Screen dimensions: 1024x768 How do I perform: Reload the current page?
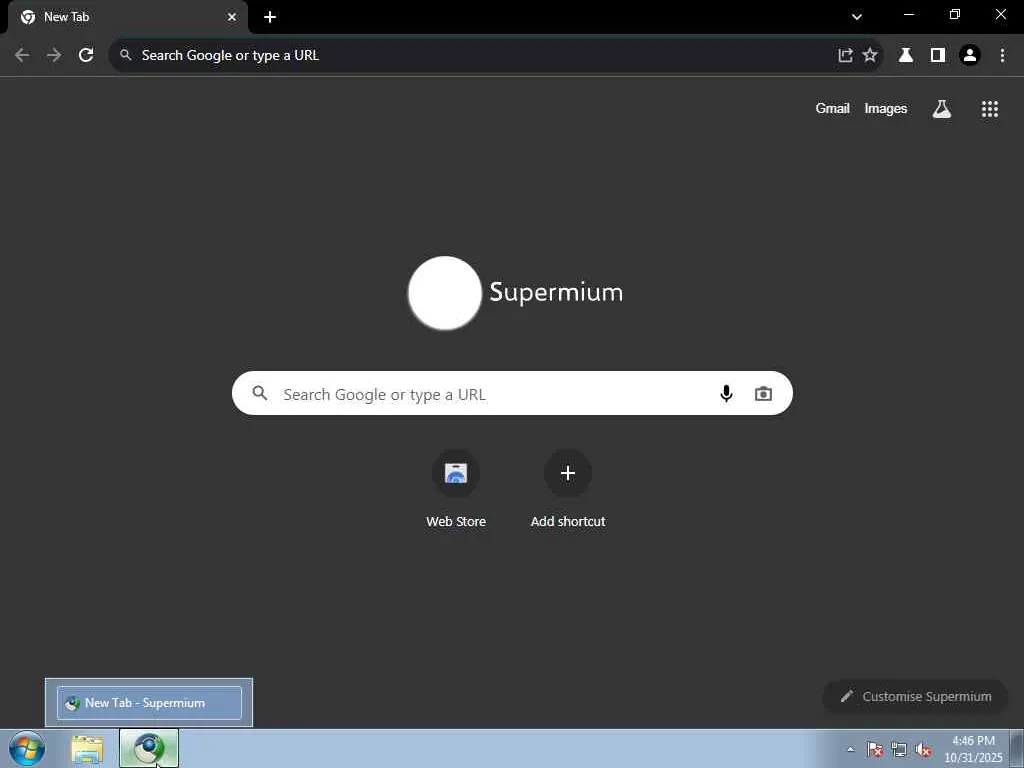point(86,55)
